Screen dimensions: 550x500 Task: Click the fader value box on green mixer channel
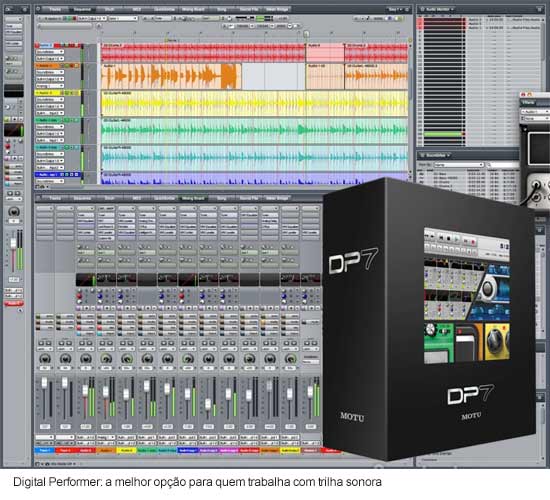point(147,426)
